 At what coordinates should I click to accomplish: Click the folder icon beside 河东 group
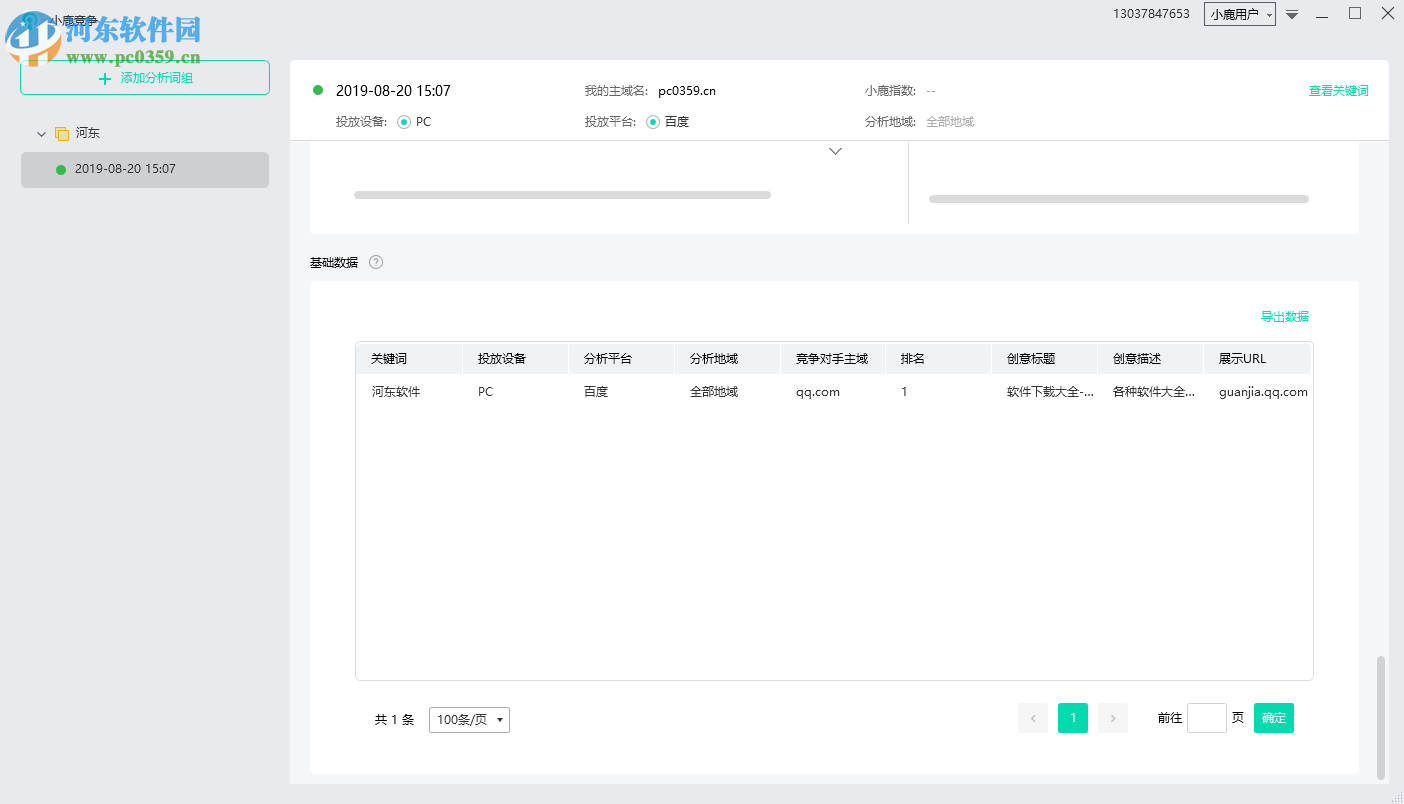[x=61, y=132]
